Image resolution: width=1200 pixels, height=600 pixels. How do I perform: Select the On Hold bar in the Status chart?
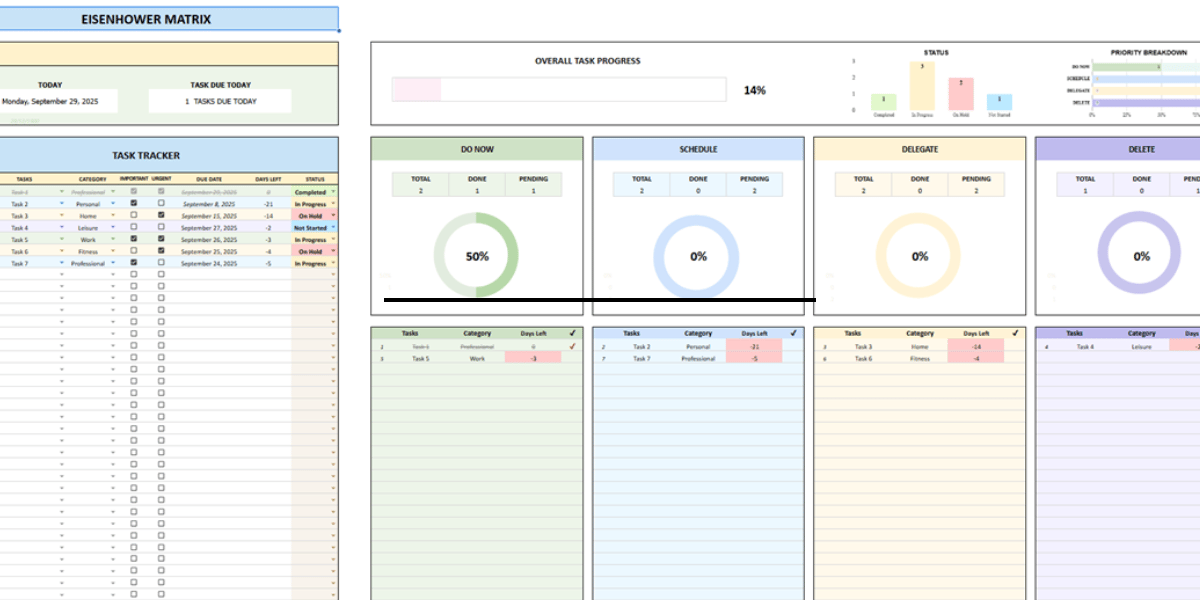click(x=962, y=95)
